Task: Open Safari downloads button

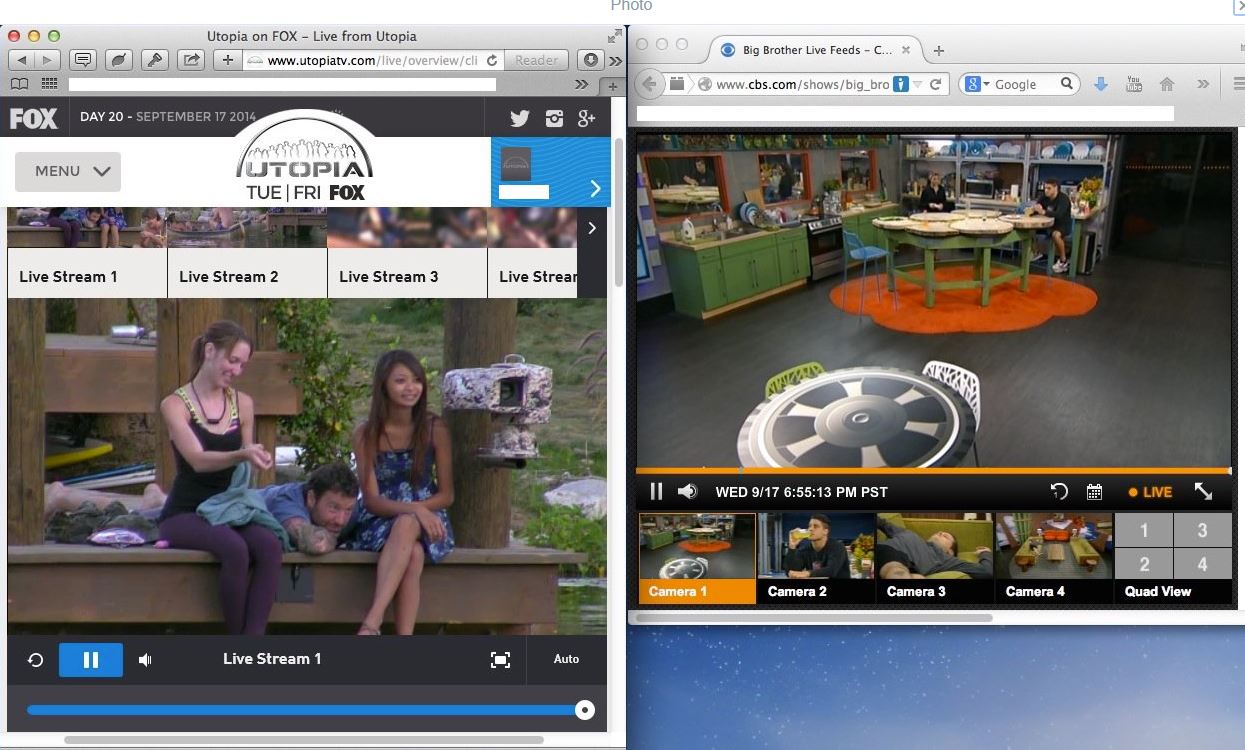Action: (x=590, y=60)
